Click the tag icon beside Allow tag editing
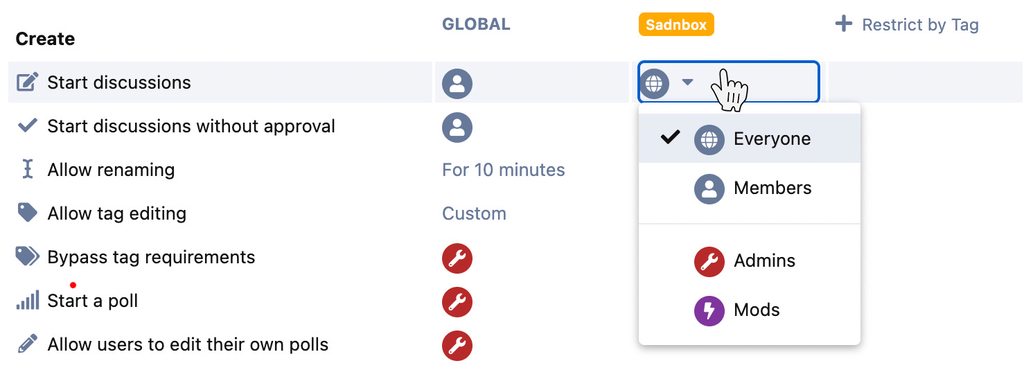1024x370 pixels. pos(27,212)
